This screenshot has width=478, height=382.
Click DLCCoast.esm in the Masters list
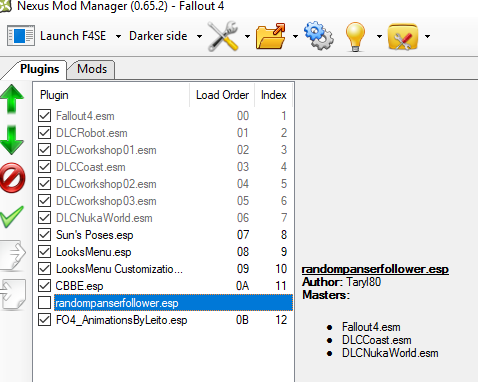pos(377,340)
